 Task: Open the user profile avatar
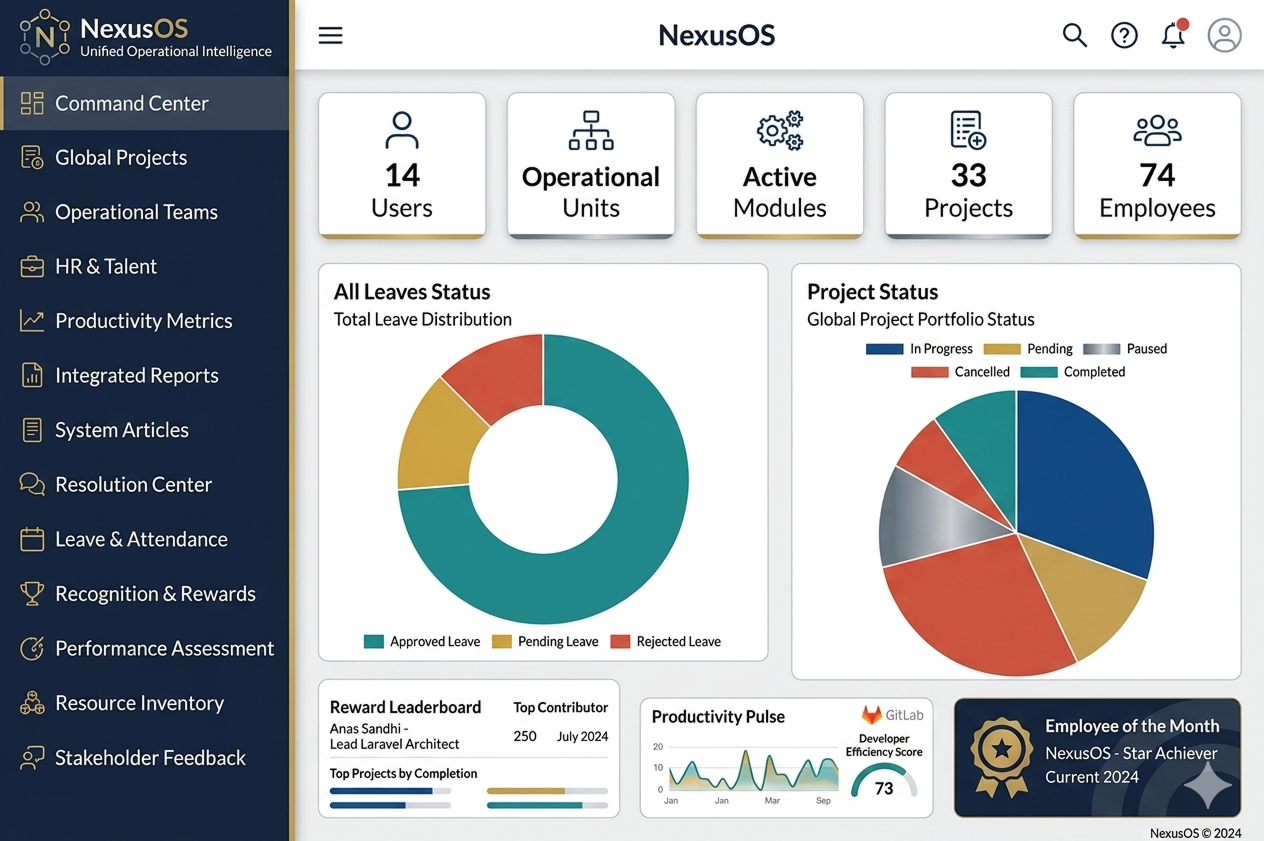click(x=1224, y=36)
